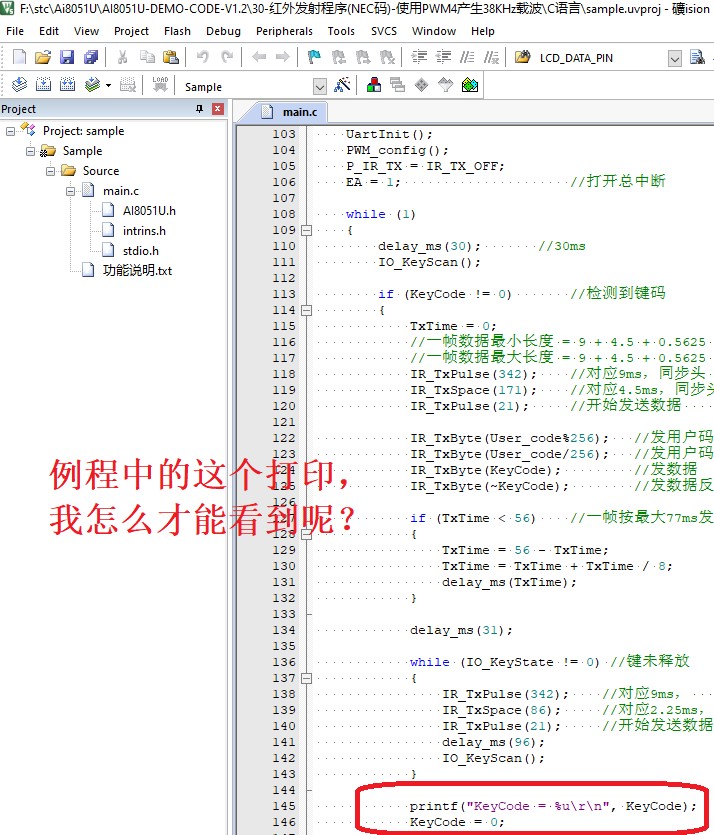714x835 pixels.
Task: Select AI8051U.h in the project tree
Action: pos(149,211)
